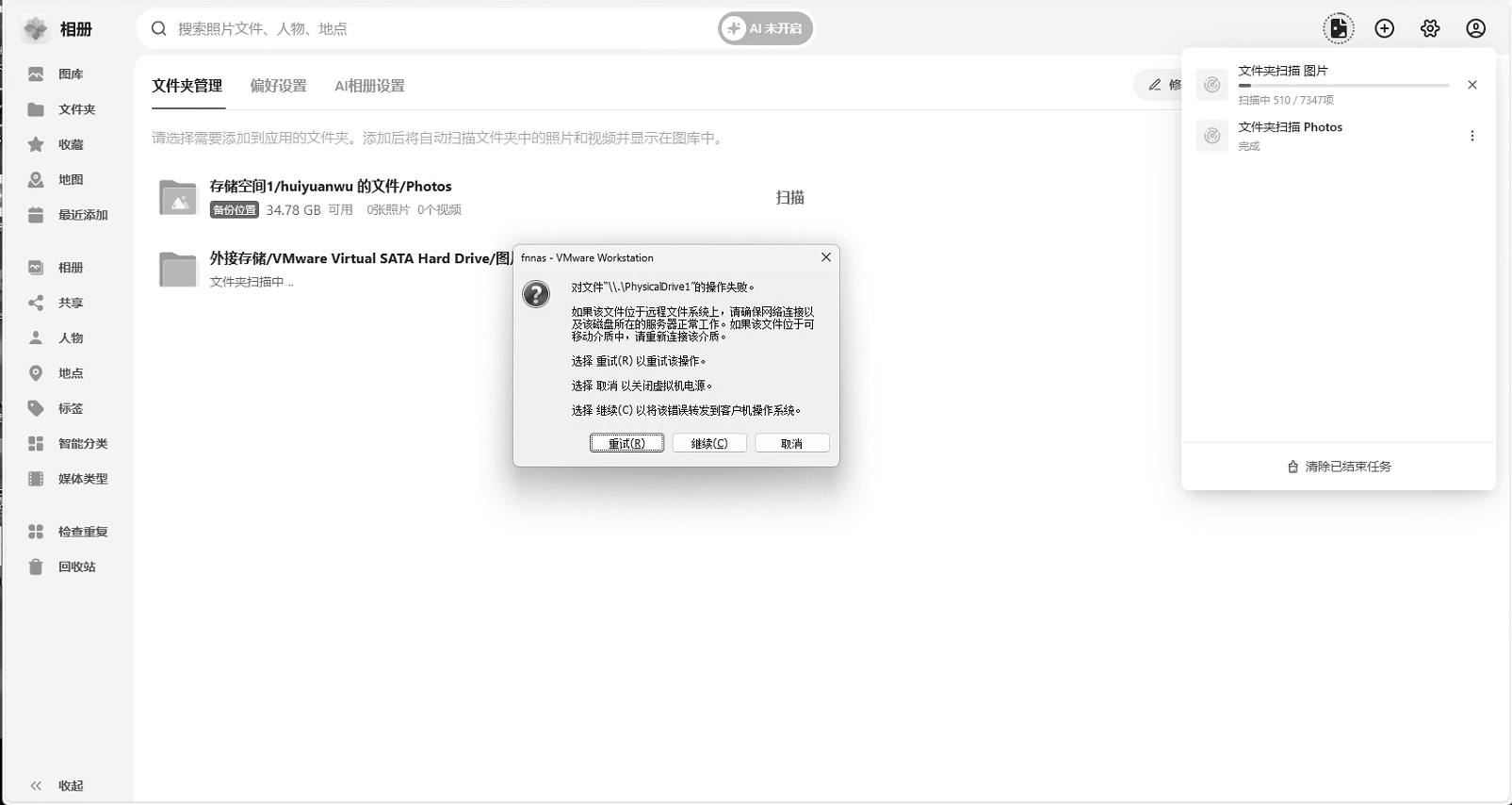Viewport: 1512px width, 805px height.
Task: Open more options for Photos scan task
Action: pos(1471,136)
